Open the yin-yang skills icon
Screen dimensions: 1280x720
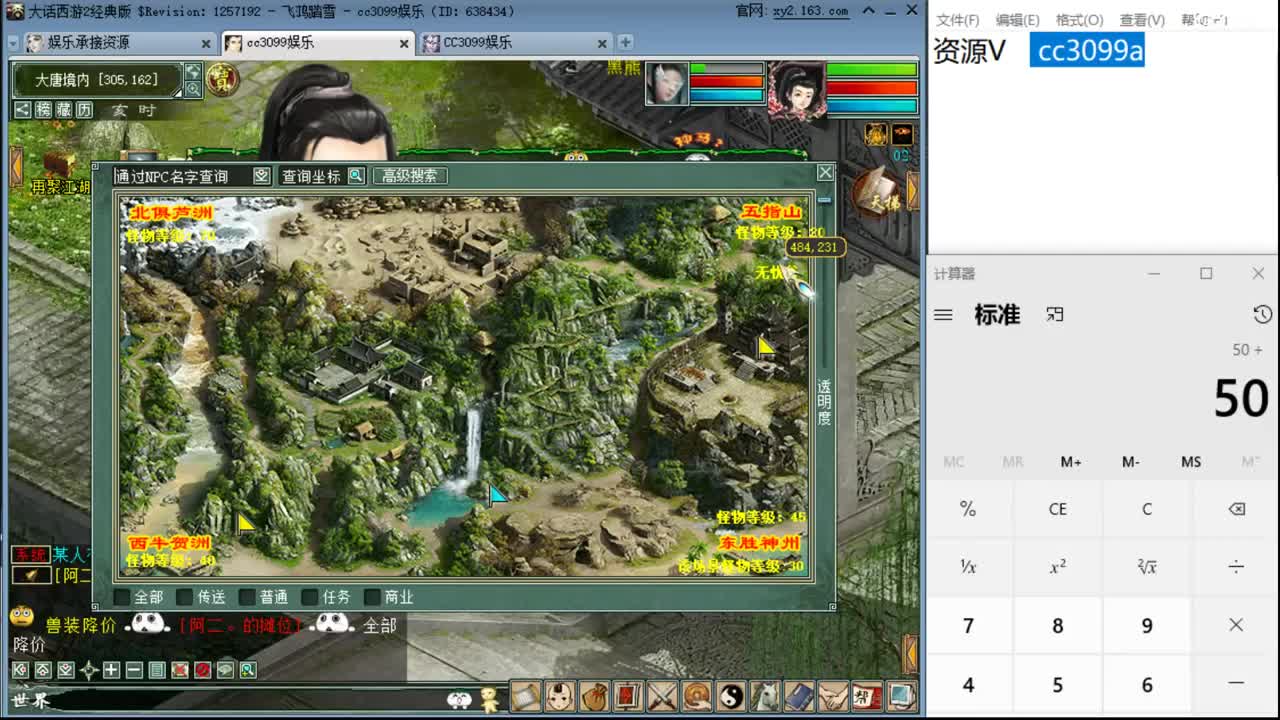click(730, 696)
